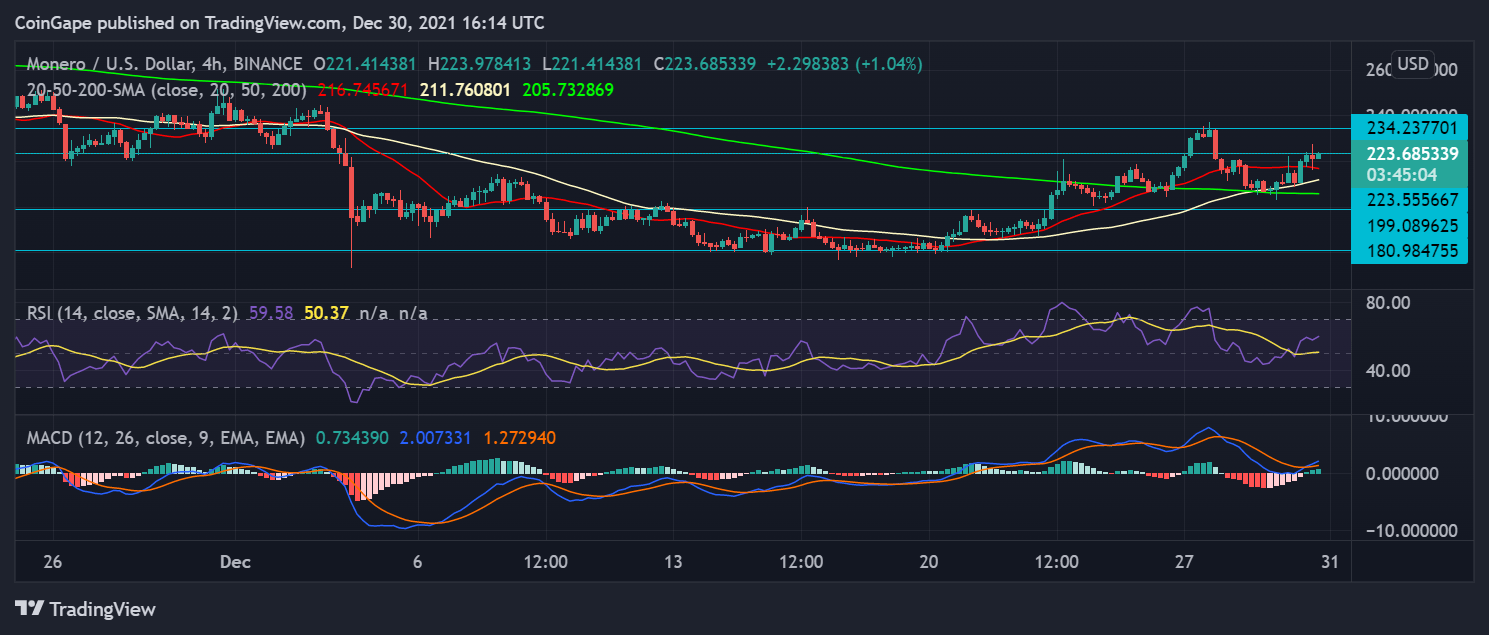Viewport: 1489px width, 635px height.
Task: Click the RSI value 59.58
Action: (270, 313)
